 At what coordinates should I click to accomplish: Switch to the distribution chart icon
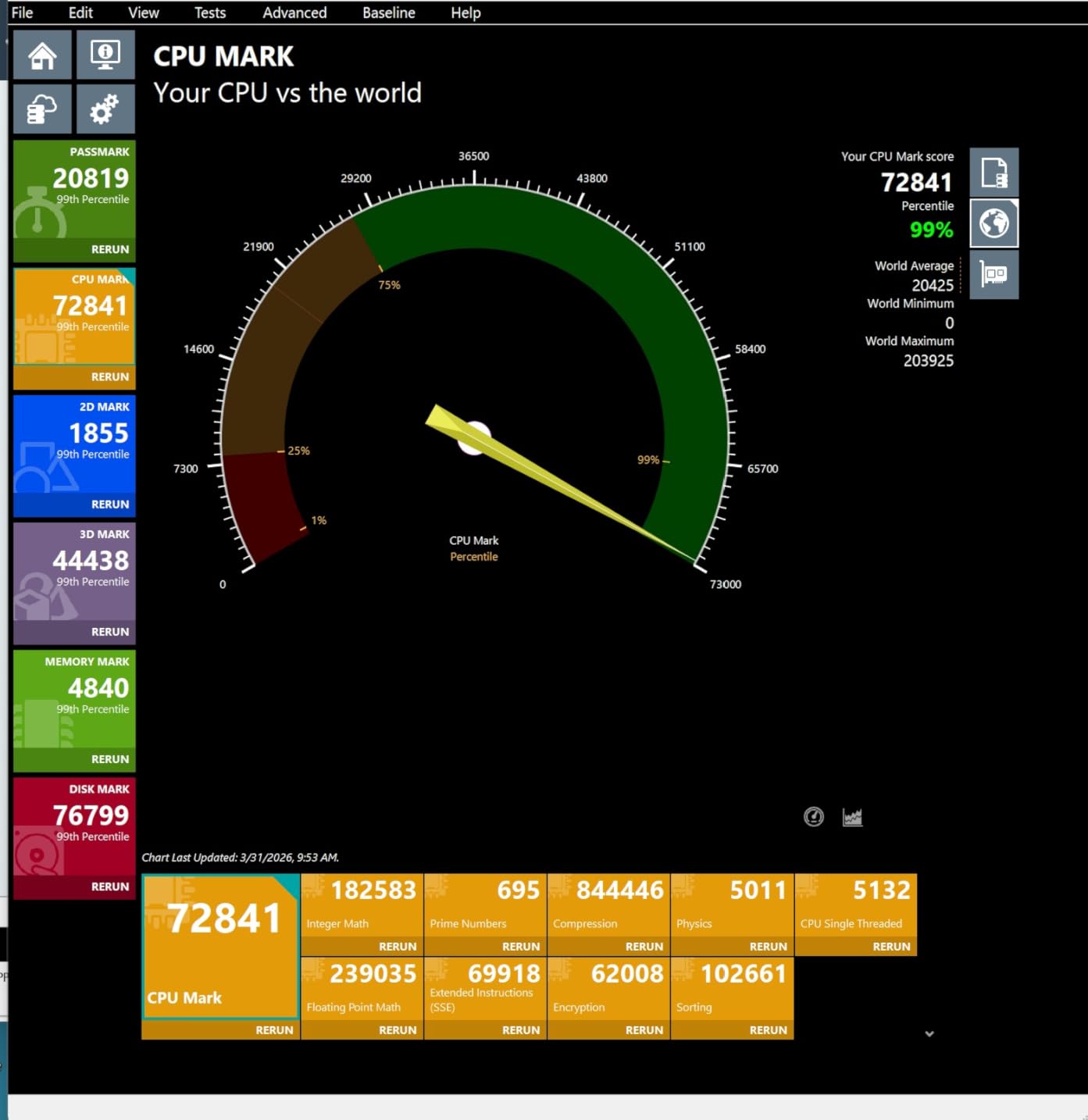click(x=852, y=817)
